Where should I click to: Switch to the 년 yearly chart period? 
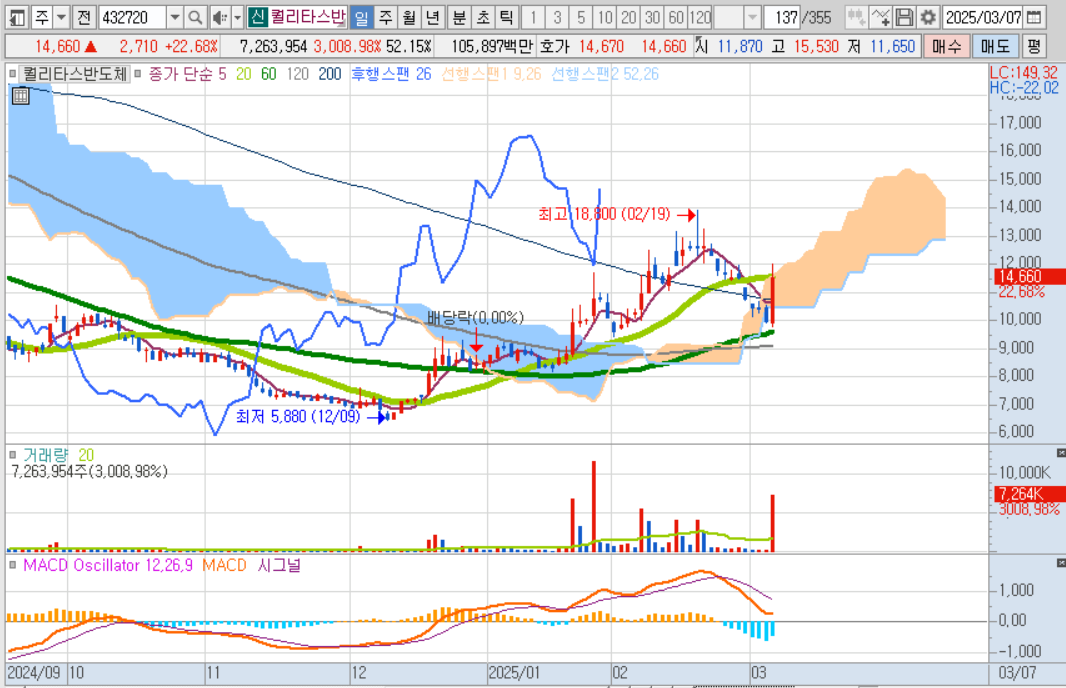pos(432,17)
